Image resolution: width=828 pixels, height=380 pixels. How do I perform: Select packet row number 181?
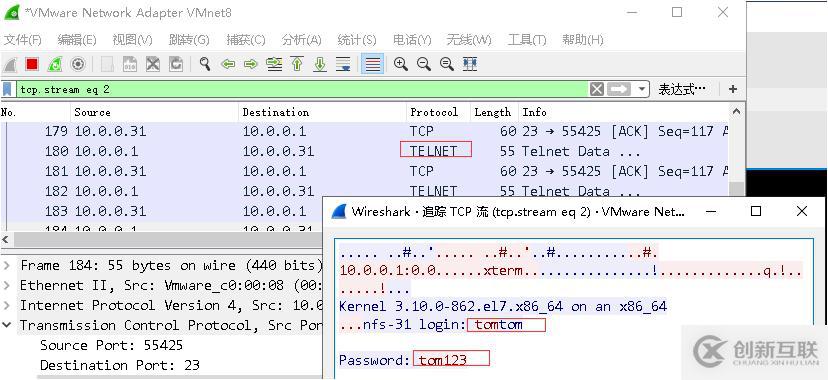364,172
